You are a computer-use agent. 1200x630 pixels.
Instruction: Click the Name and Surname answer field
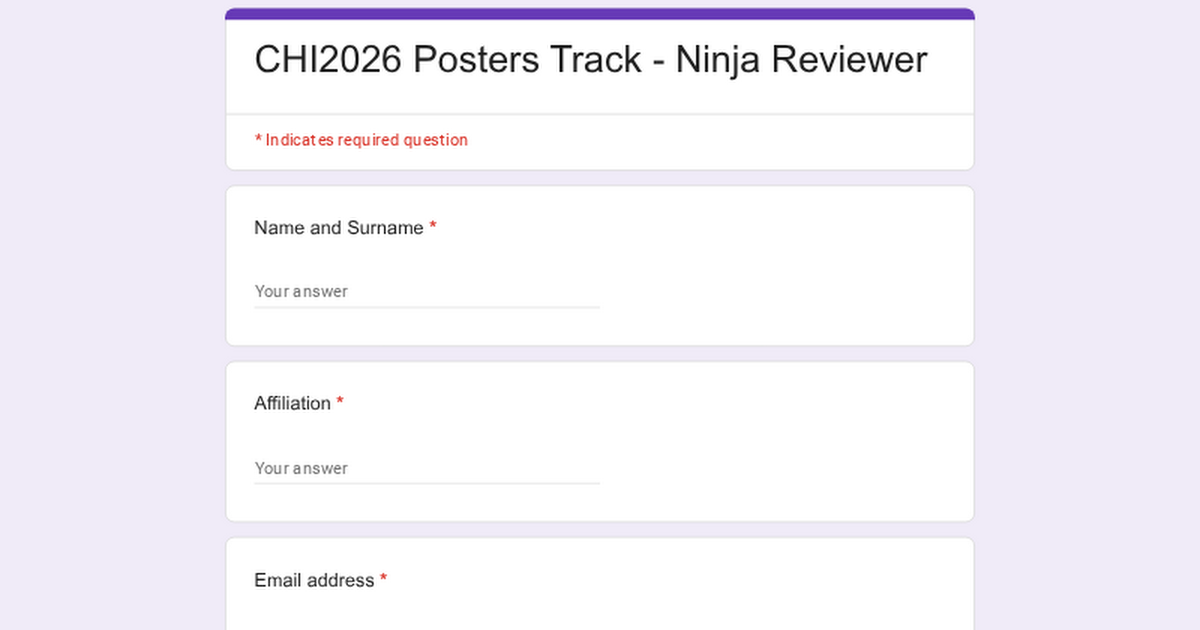426,292
